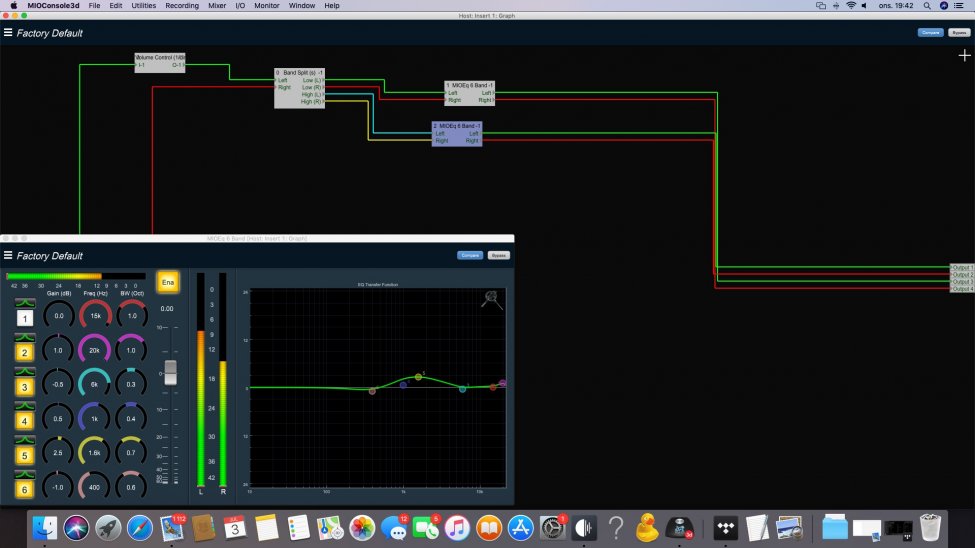Open the Mixer menu

[x=217, y=6]
